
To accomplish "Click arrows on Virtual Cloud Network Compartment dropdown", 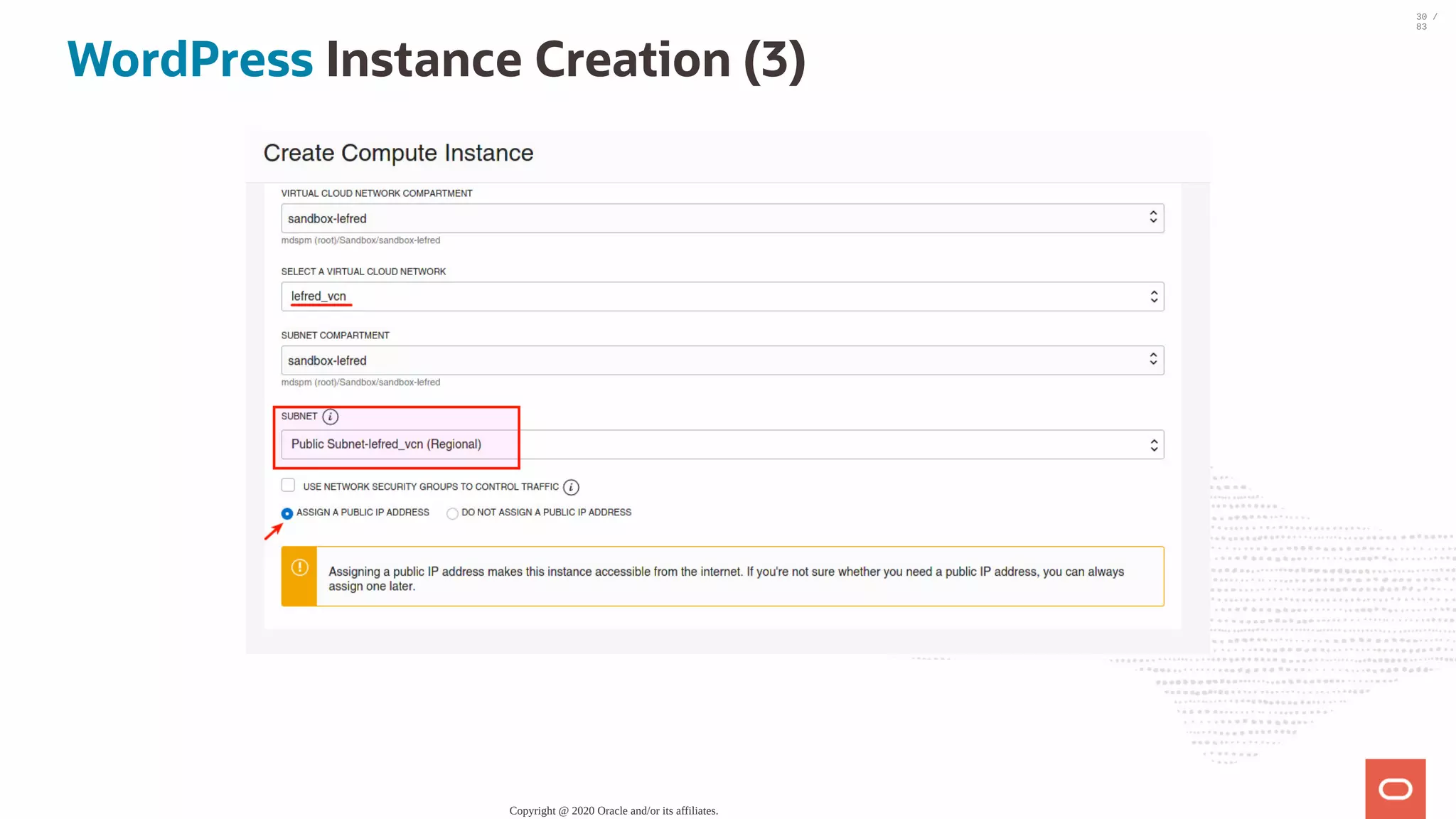I will 1153,218.
